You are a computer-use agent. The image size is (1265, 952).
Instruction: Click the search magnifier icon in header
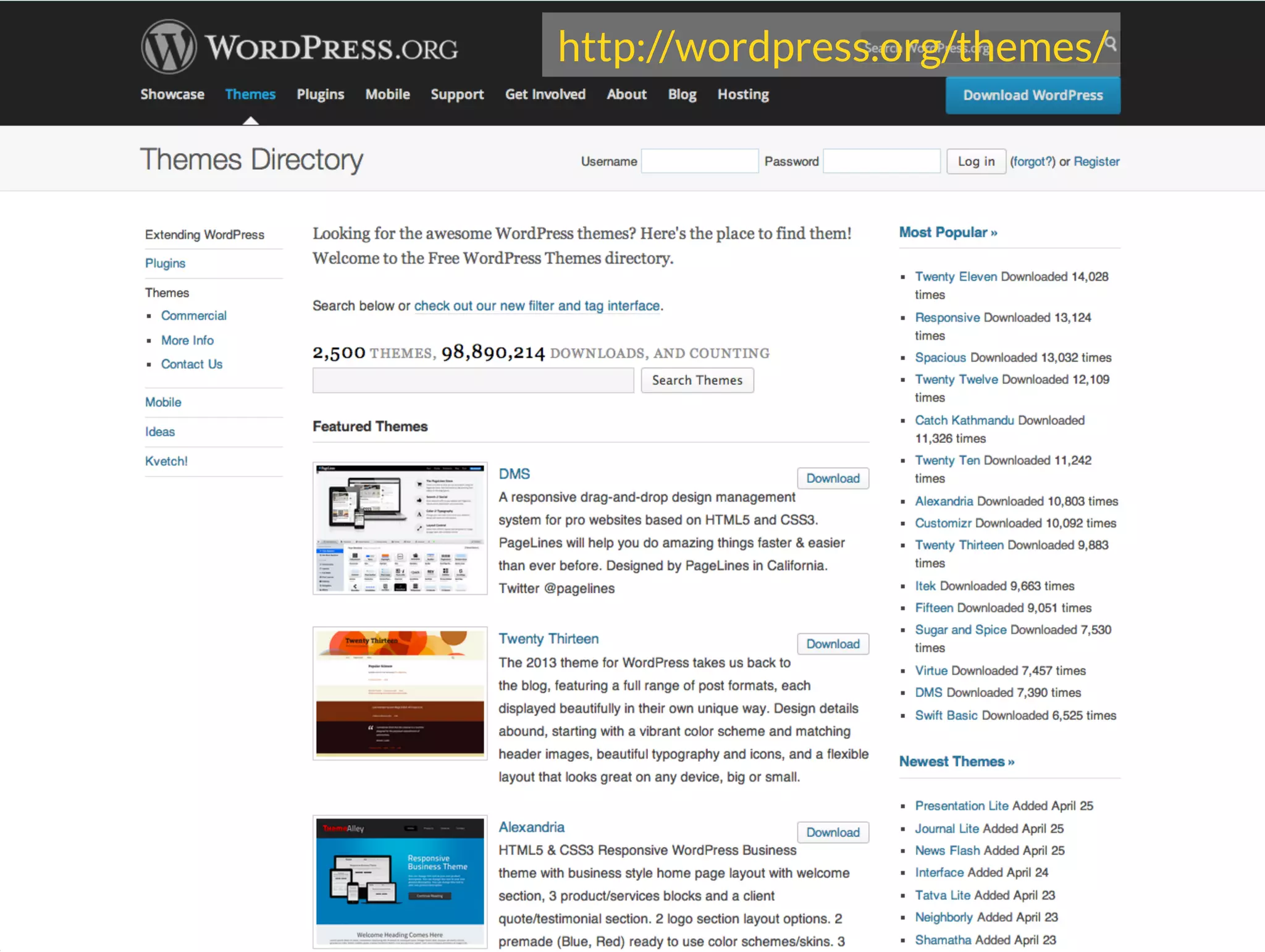pyautogui.click(x=1110, y=44)
